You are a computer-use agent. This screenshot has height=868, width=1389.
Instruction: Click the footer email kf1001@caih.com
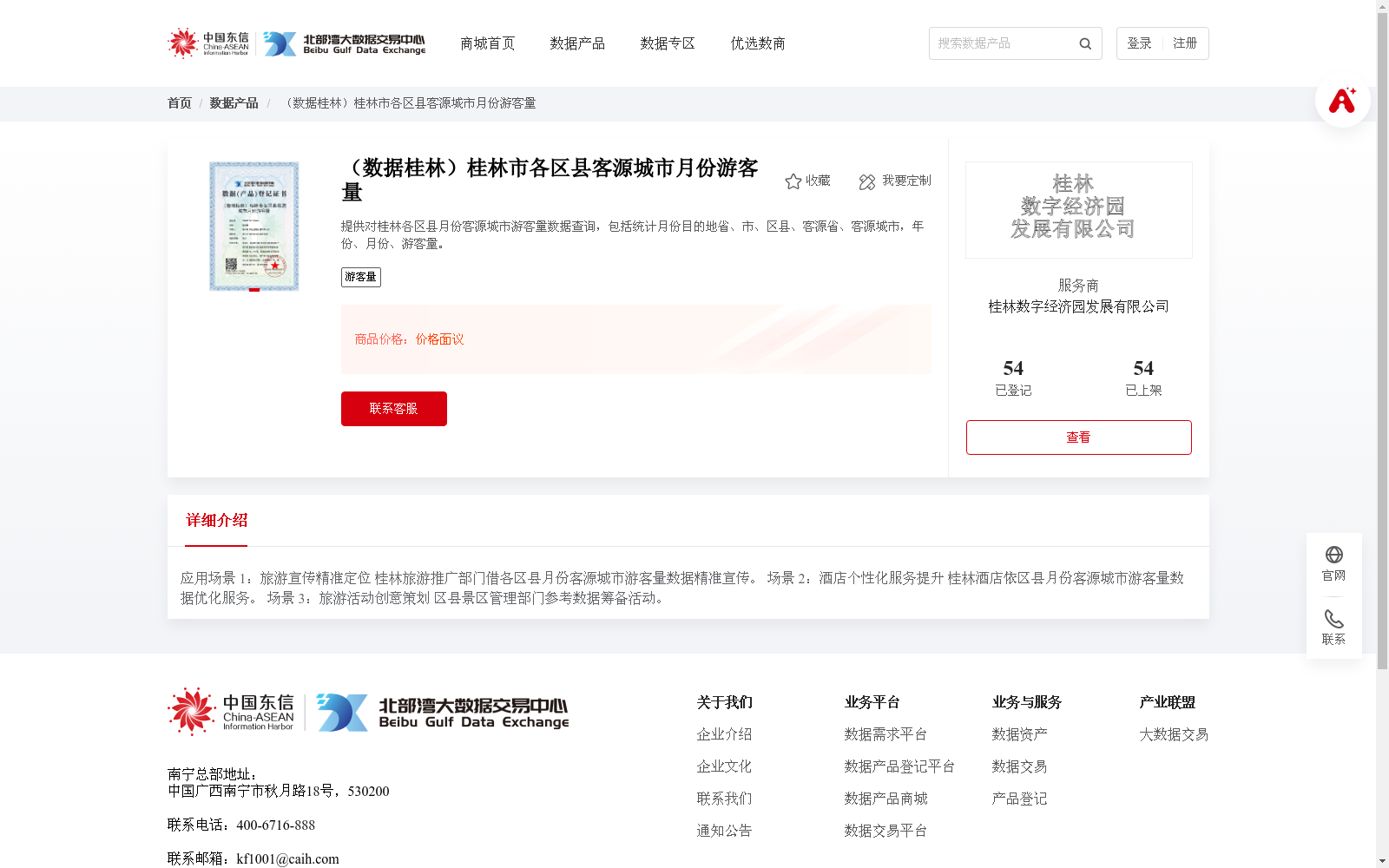coord(287,858)
